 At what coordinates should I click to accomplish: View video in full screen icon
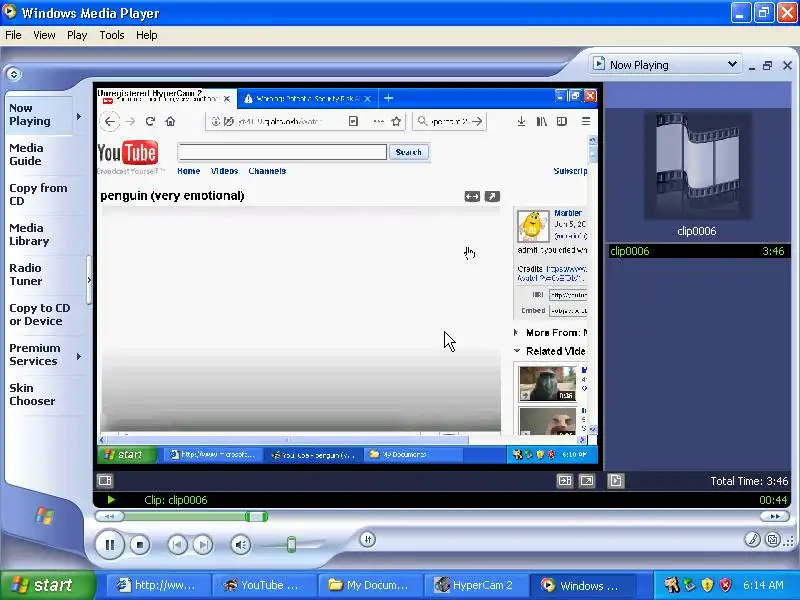pyautogui.click(x=587, y=481)
